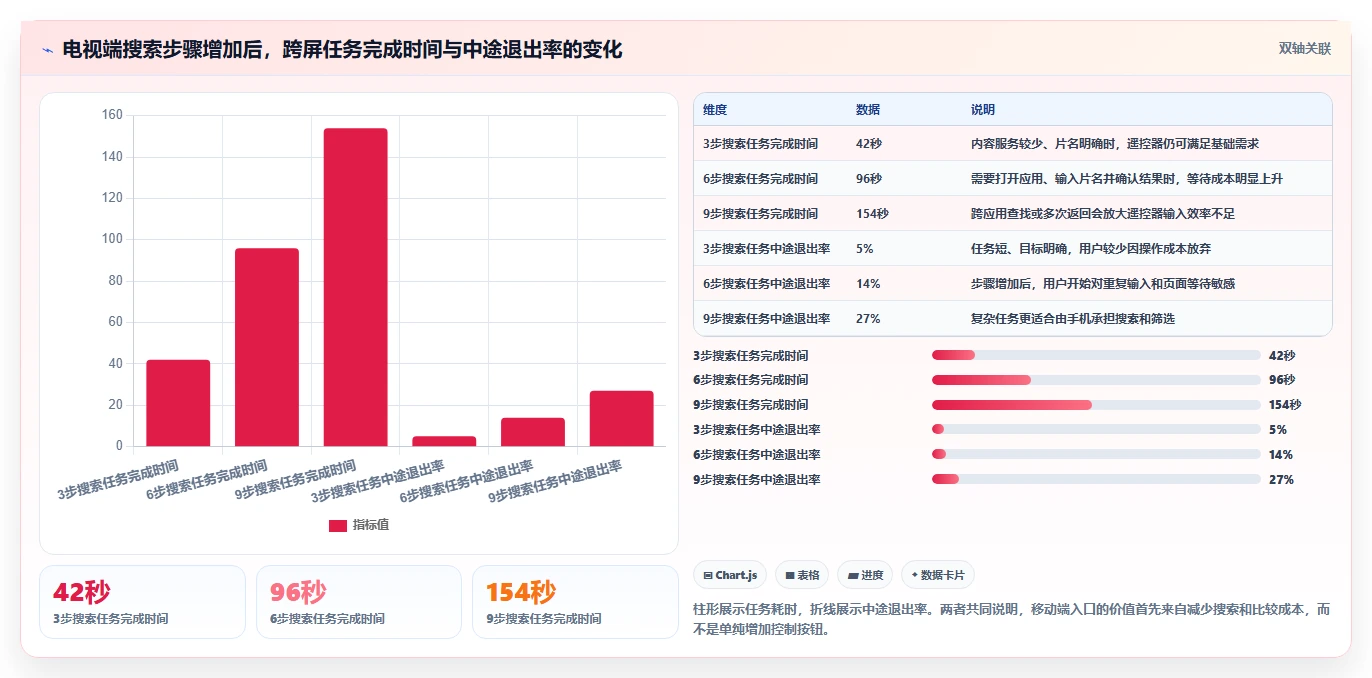Click the 6步搜索任务中途退出率 bar in the chart
The width and height of the screenshot is (1372, 678).
coord(533,432)
